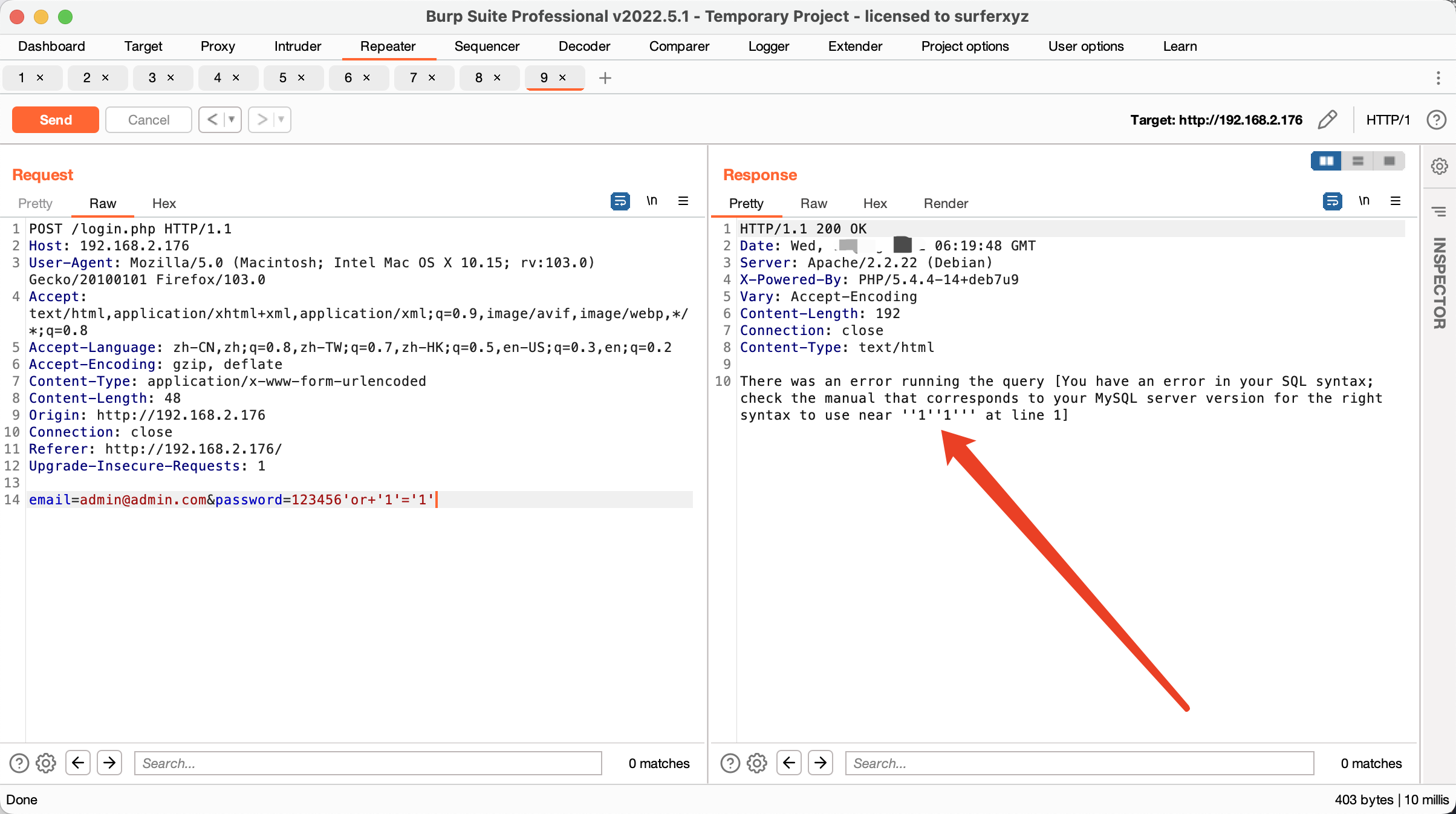Image resolution: width=1456 pixels, height=814 pixels.
Task: Open the Intruder tab
Action: [297, 47]
